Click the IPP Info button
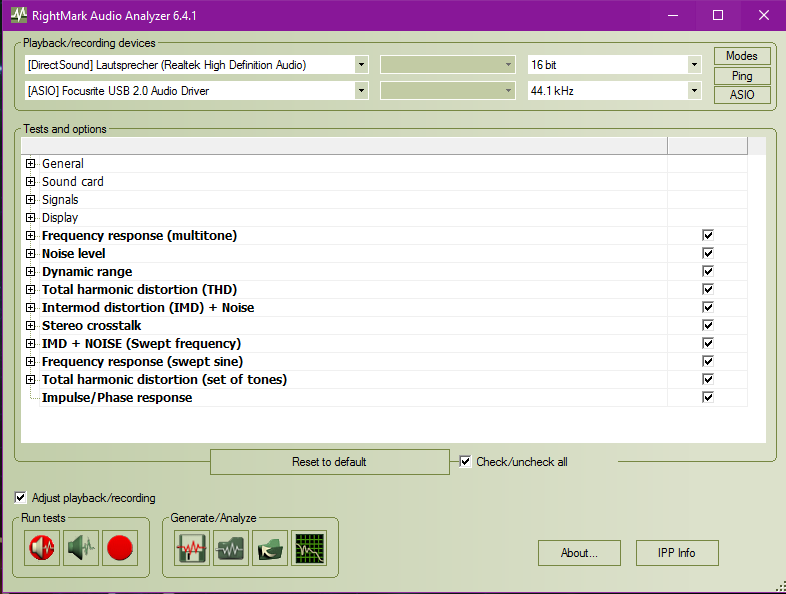 677,553
